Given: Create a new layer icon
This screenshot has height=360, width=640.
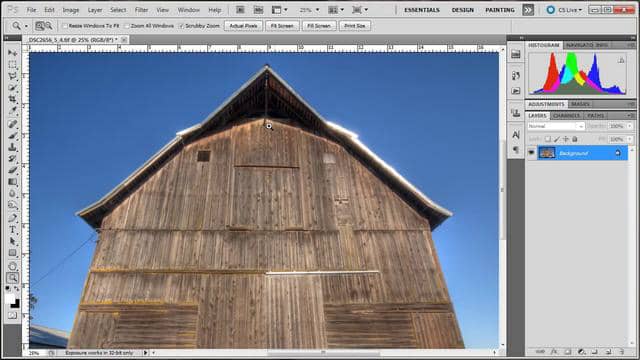Looking at the screenshot, I should (x=608, y=351).
